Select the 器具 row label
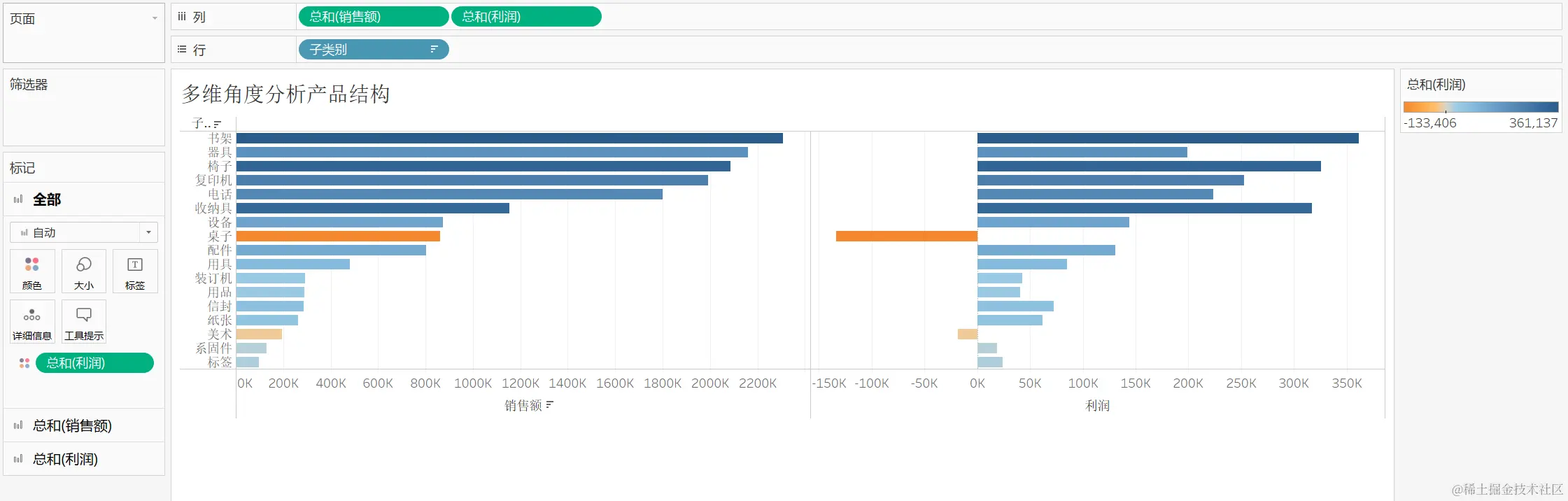1568x501 pixels. [220, 153]
